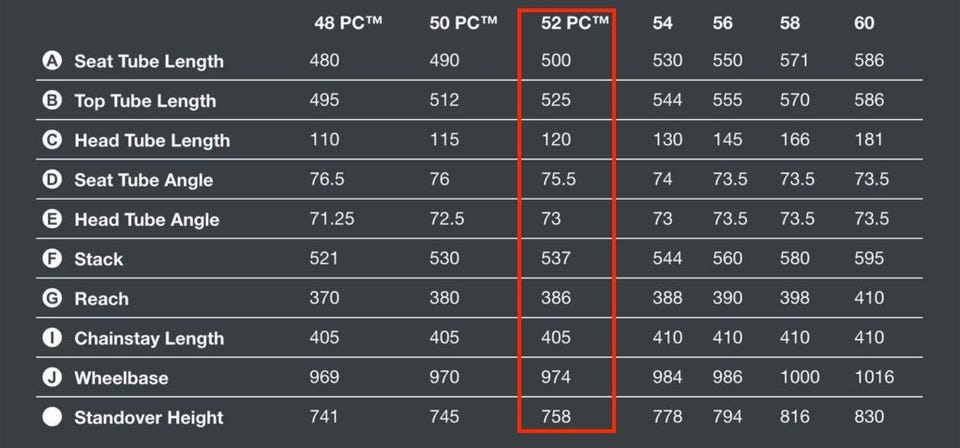This screenshot has height=448, width=960.
Task: Click the circled B icon beside Top Tube Length
Action: 52,100
